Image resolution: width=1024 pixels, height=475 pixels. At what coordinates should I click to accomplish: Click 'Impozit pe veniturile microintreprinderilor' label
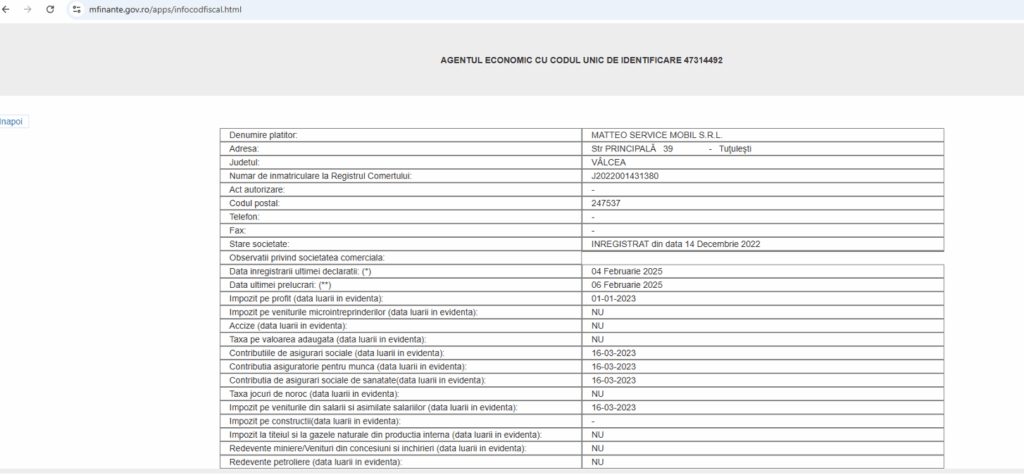[x=353, y=312]
